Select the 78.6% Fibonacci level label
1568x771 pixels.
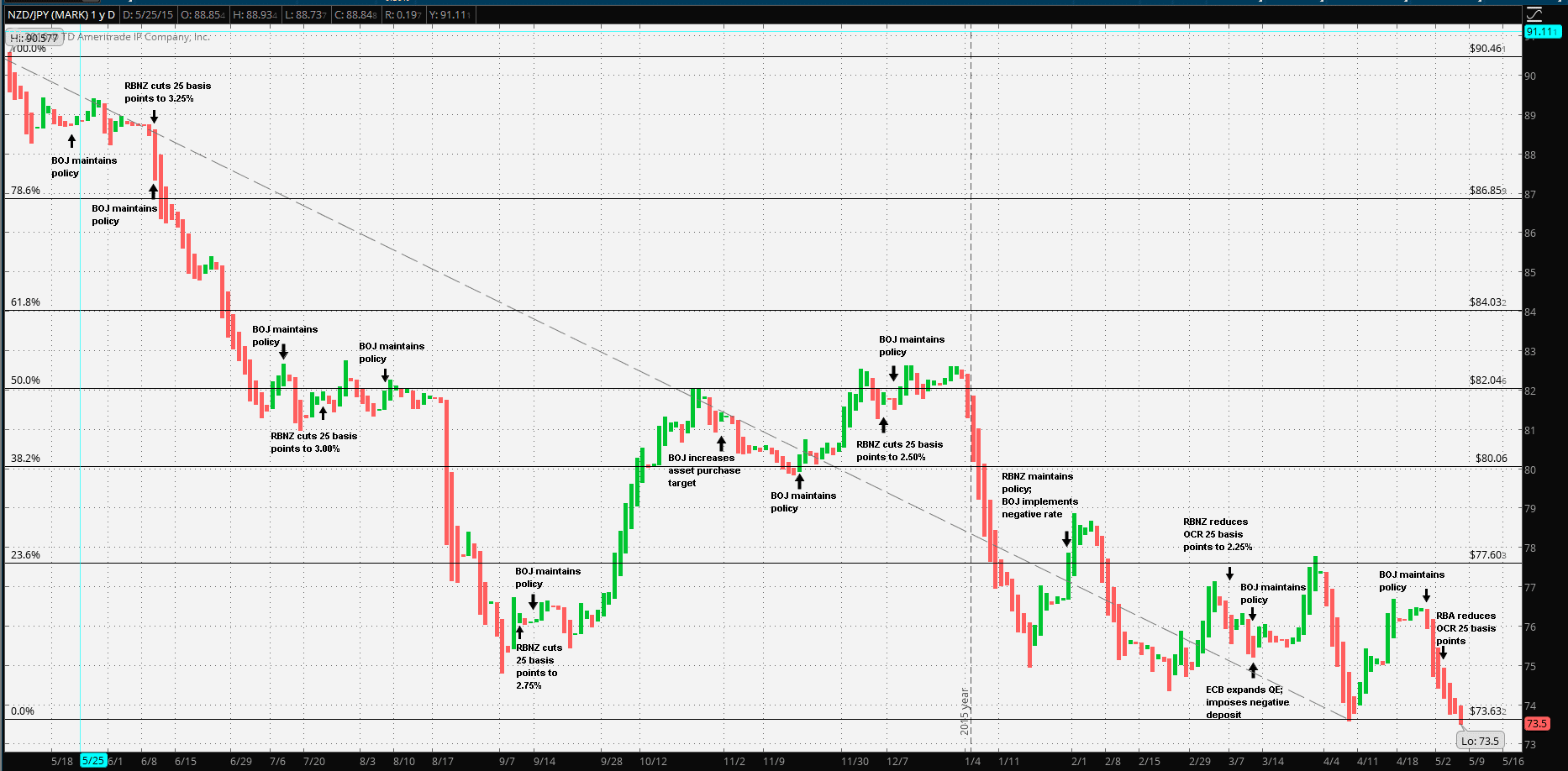[x=25, y=191]
